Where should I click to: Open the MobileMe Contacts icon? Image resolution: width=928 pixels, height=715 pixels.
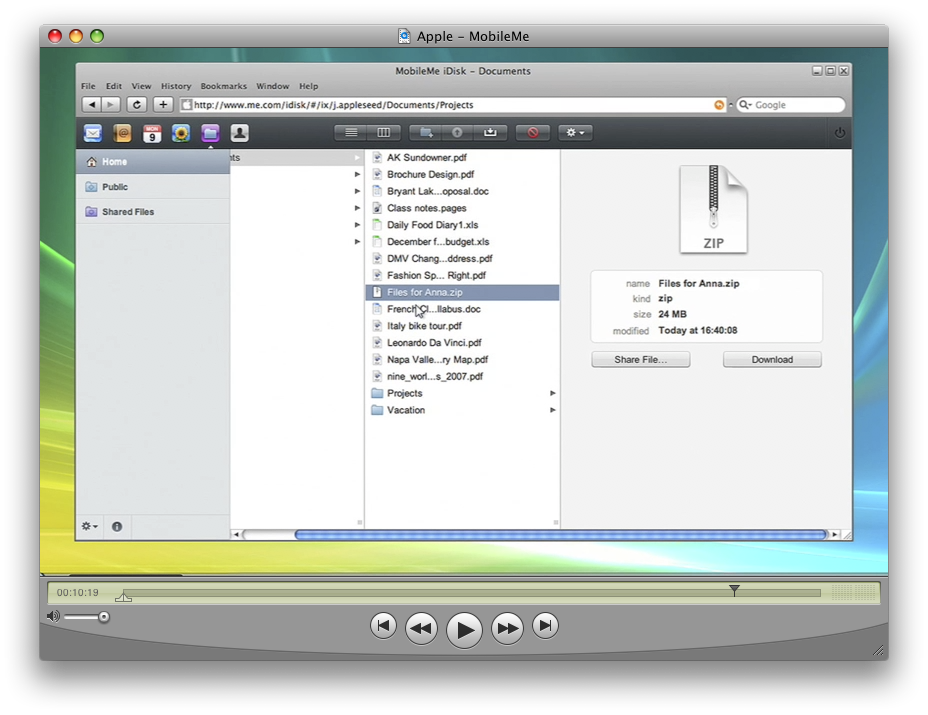123,133
